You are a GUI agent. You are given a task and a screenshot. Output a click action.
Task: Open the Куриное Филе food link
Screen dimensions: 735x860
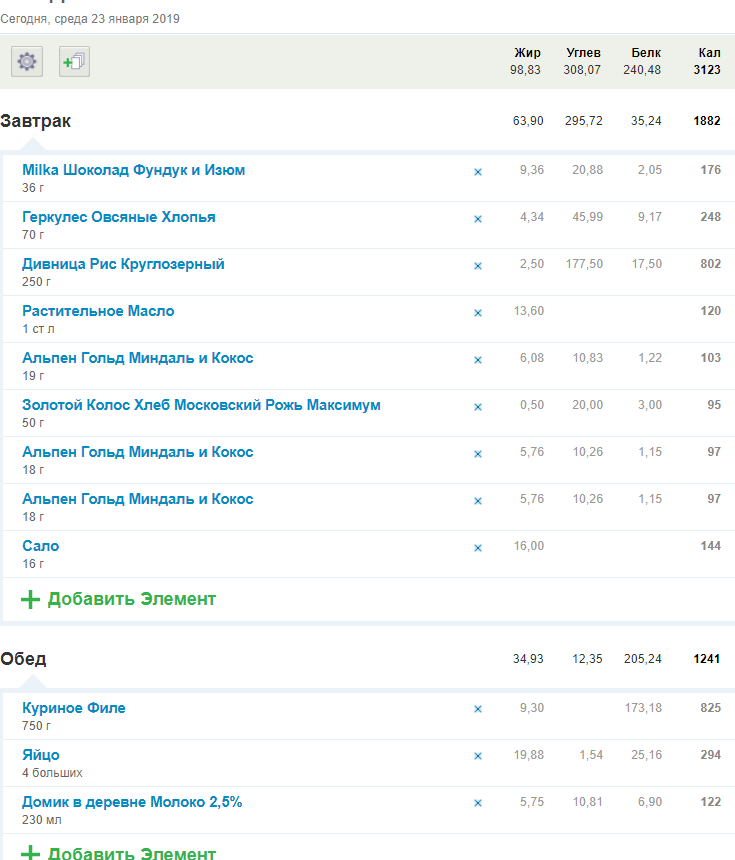74,708
